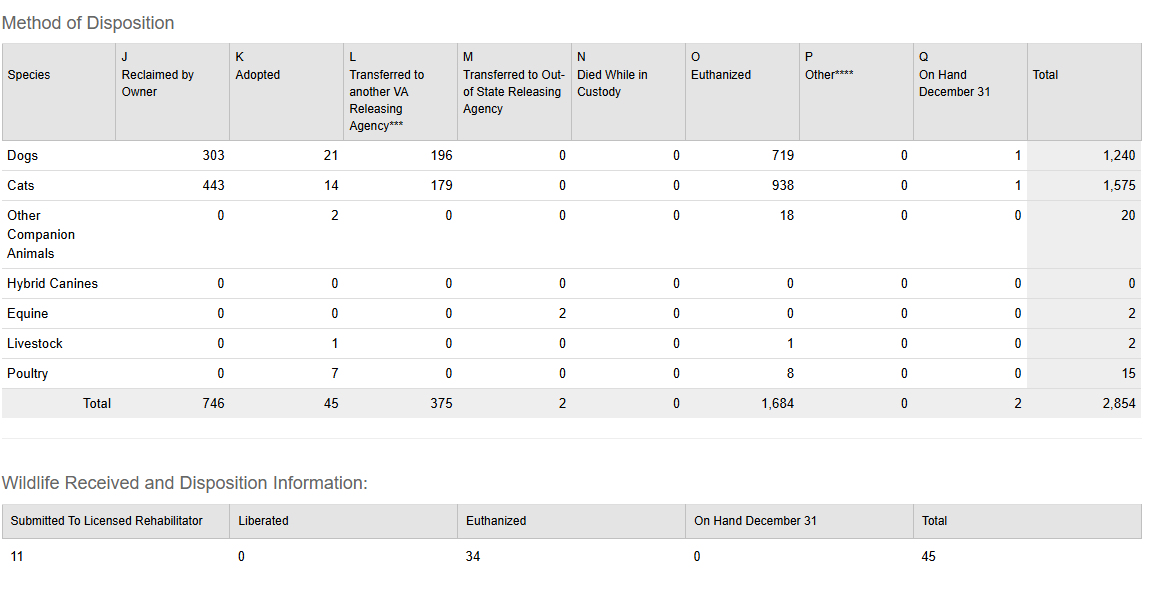Screen dimensions: 1152x593
Task: Click the Poultry total 15
Action: coord(1128,374)
